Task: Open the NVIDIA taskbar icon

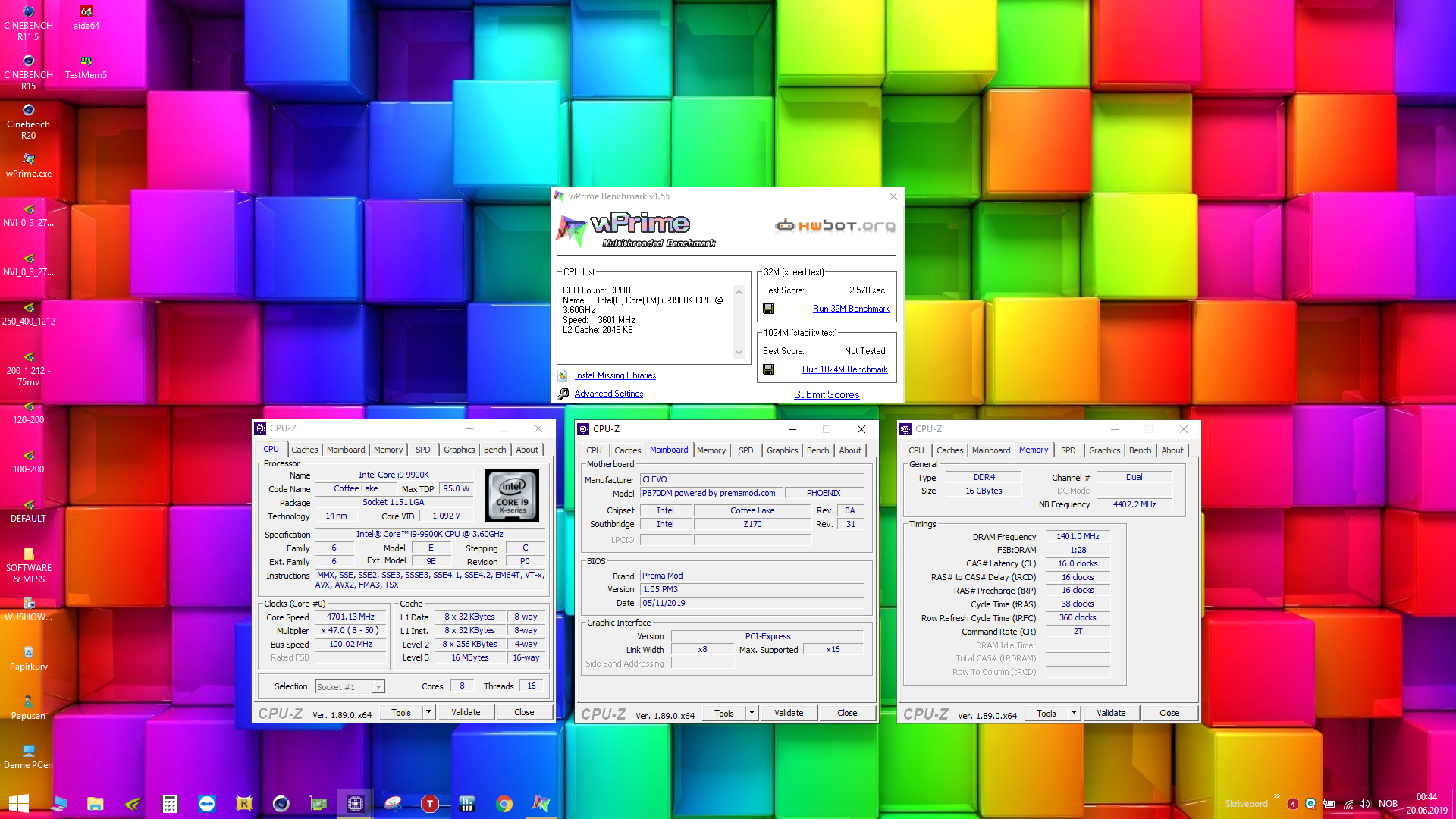Action: [133, 803]
